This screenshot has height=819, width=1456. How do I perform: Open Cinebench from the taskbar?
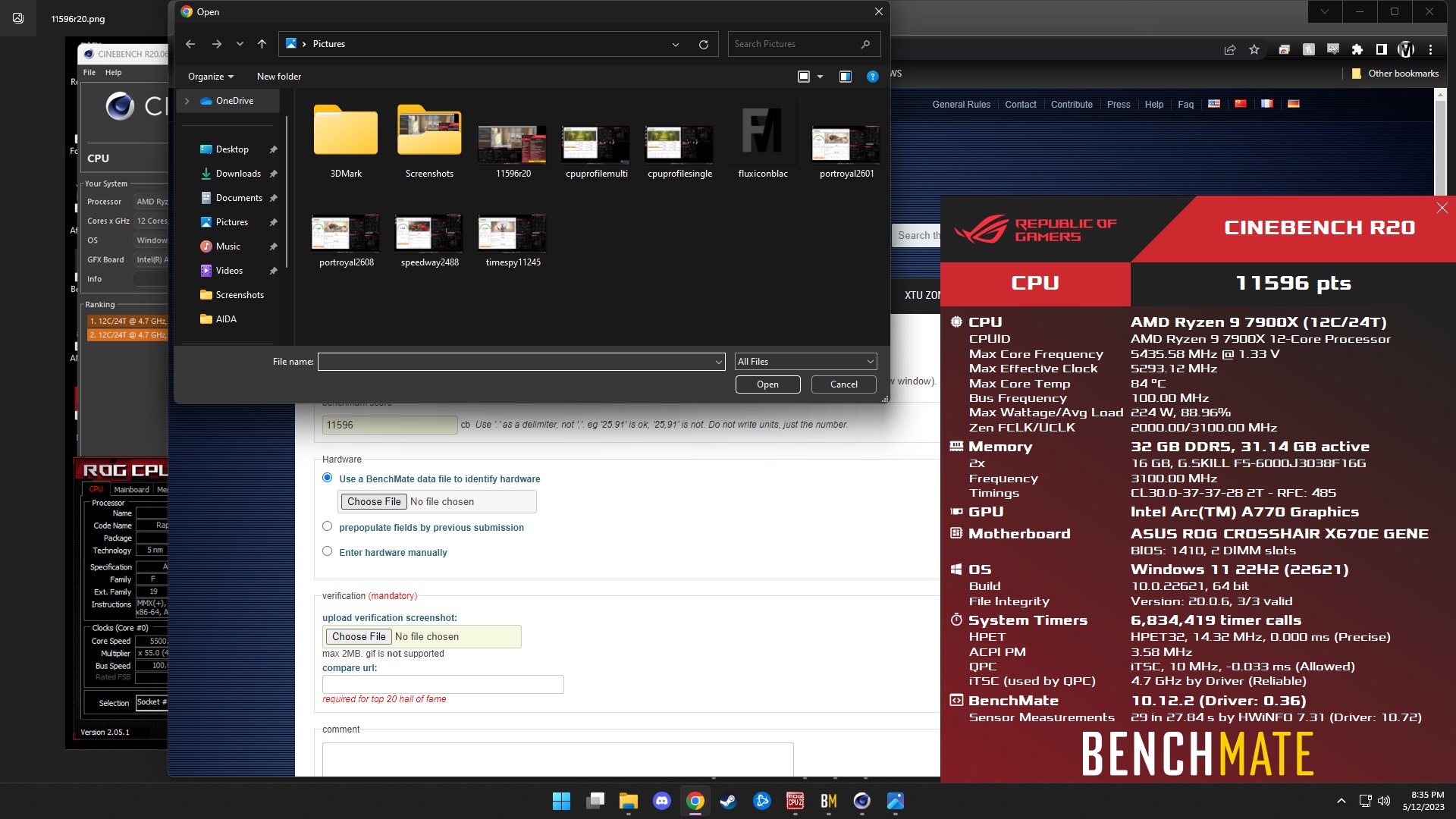pyautogui.click(x=862, y=801)
